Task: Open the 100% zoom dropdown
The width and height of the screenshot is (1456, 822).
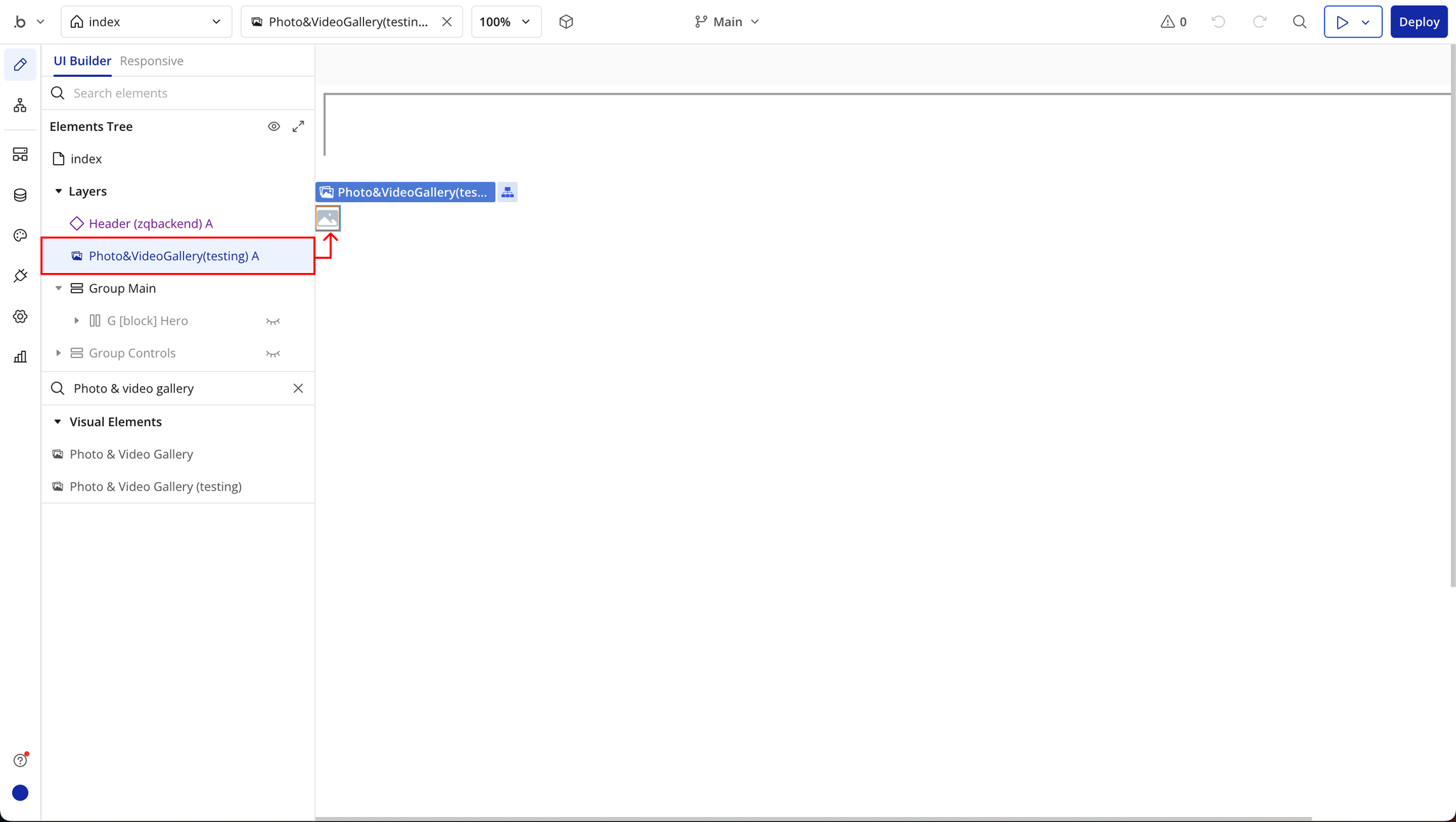Action: [x=505, y=22]
